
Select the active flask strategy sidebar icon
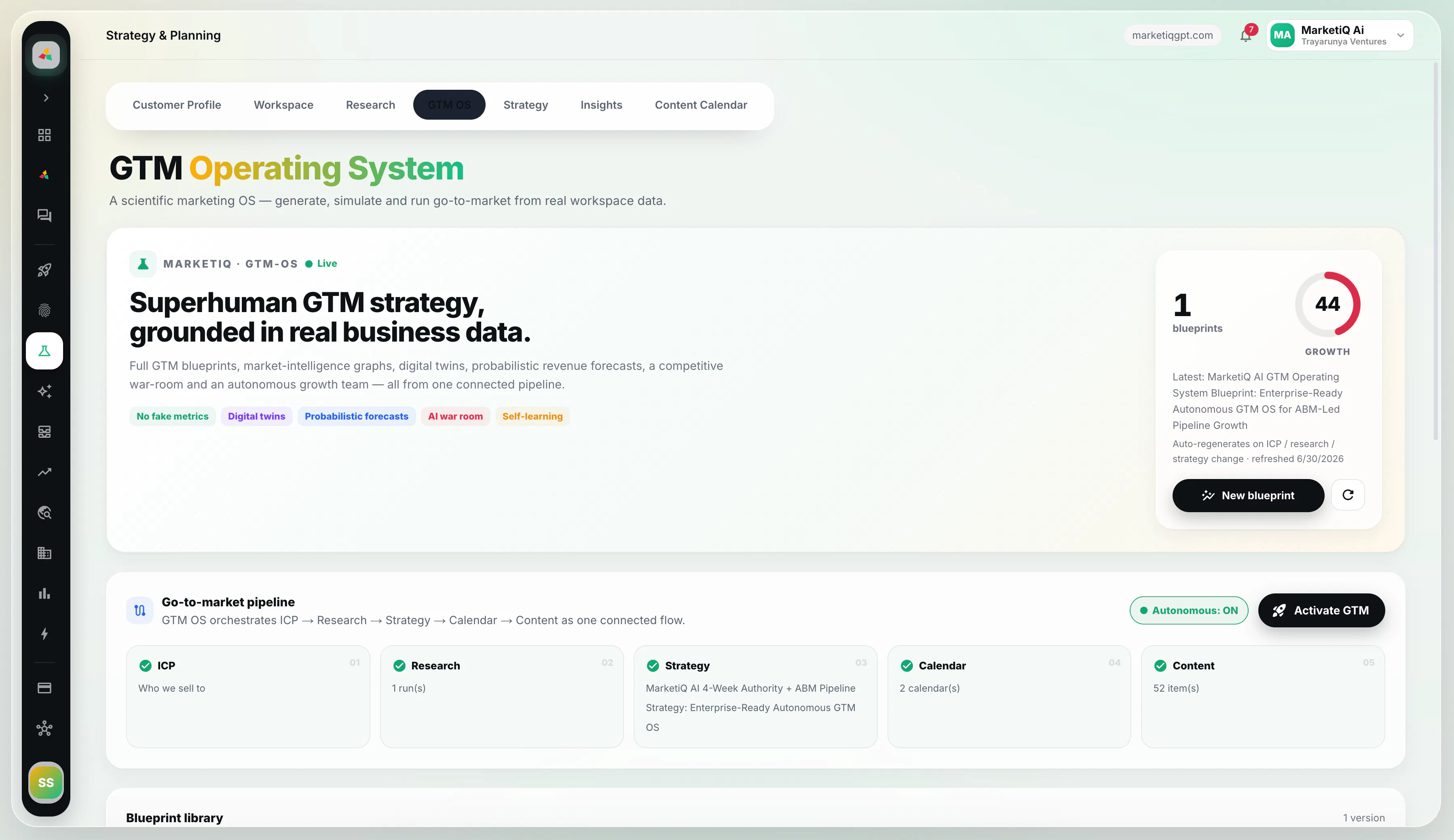(44, 351)
